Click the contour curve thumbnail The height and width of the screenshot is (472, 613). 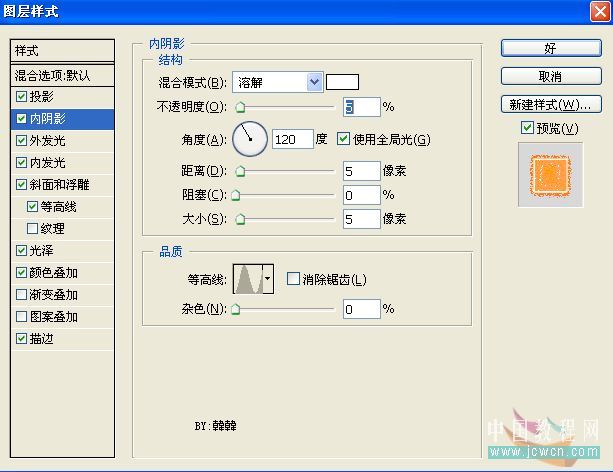(248, 279)
